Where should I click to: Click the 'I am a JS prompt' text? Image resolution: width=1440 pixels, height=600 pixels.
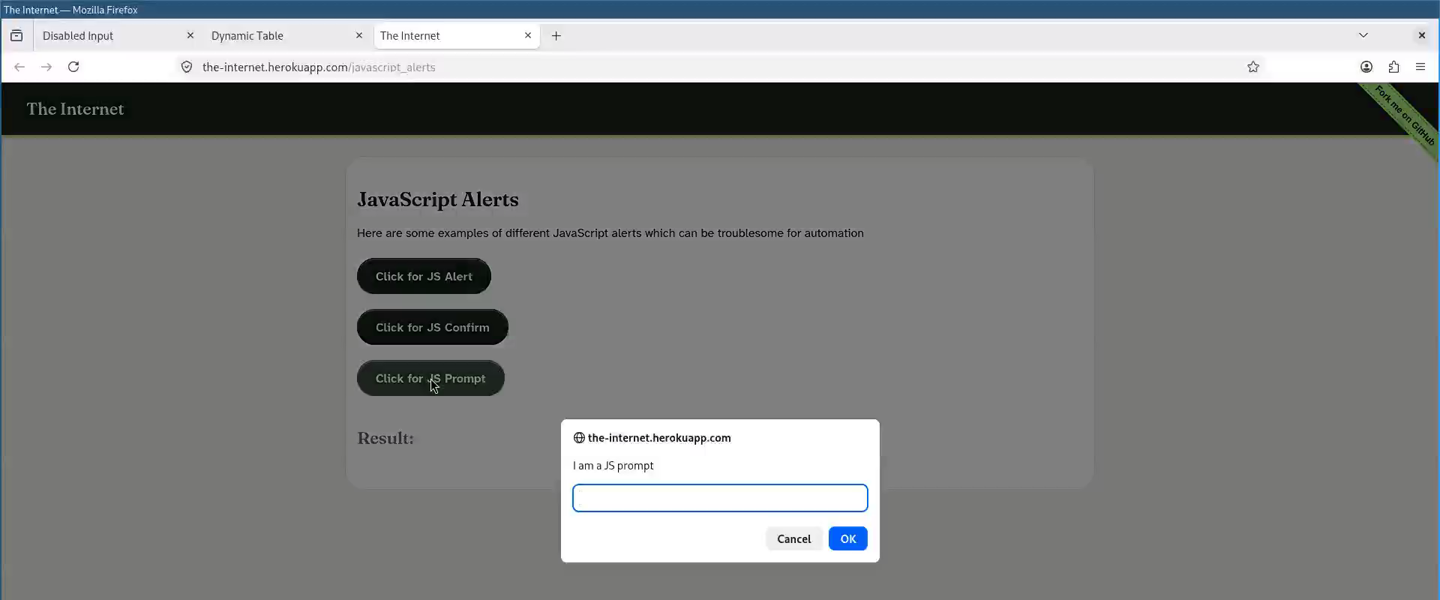pos(613,466)
